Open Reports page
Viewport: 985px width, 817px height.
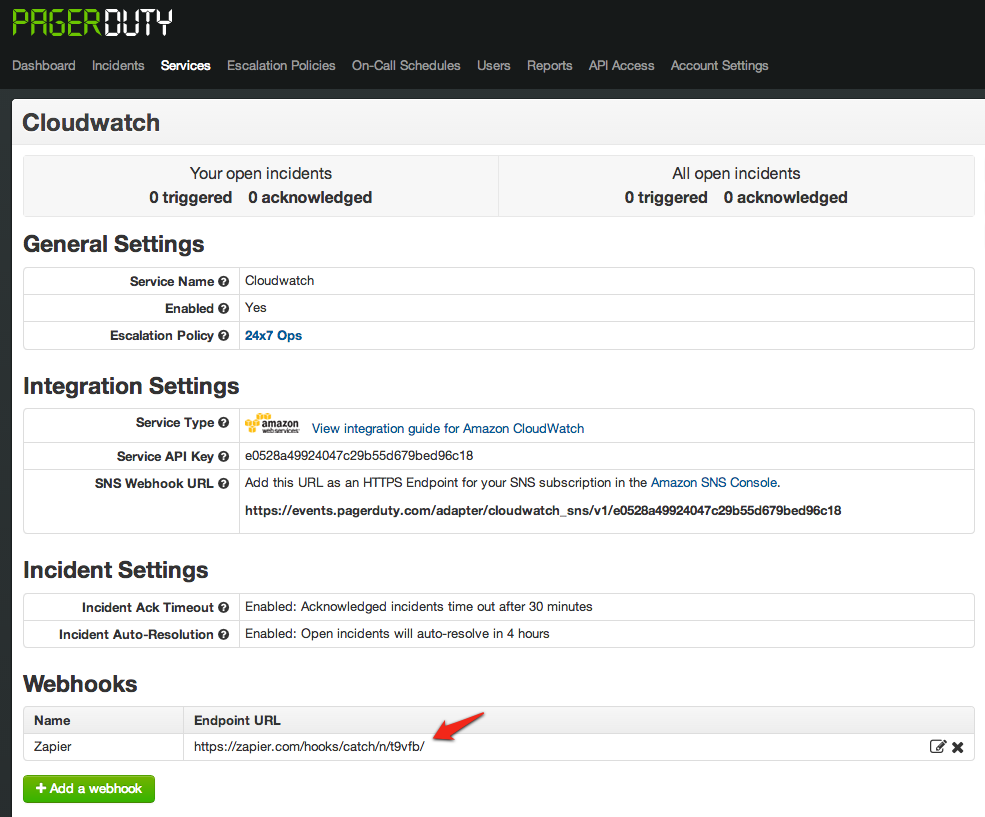point(550,65)
